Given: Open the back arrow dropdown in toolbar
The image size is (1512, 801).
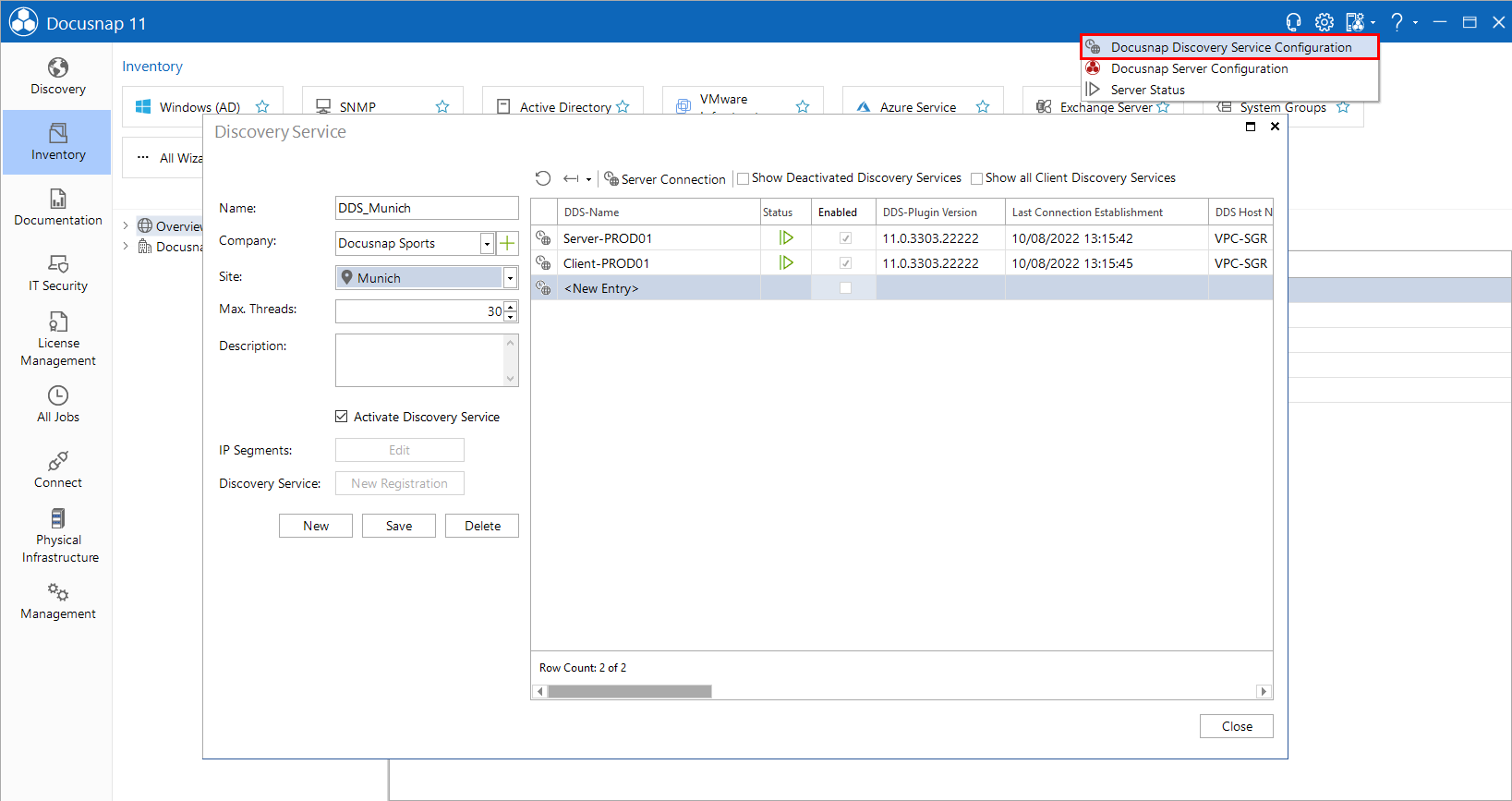Looking at the screenshot, I should pos(588,179).
